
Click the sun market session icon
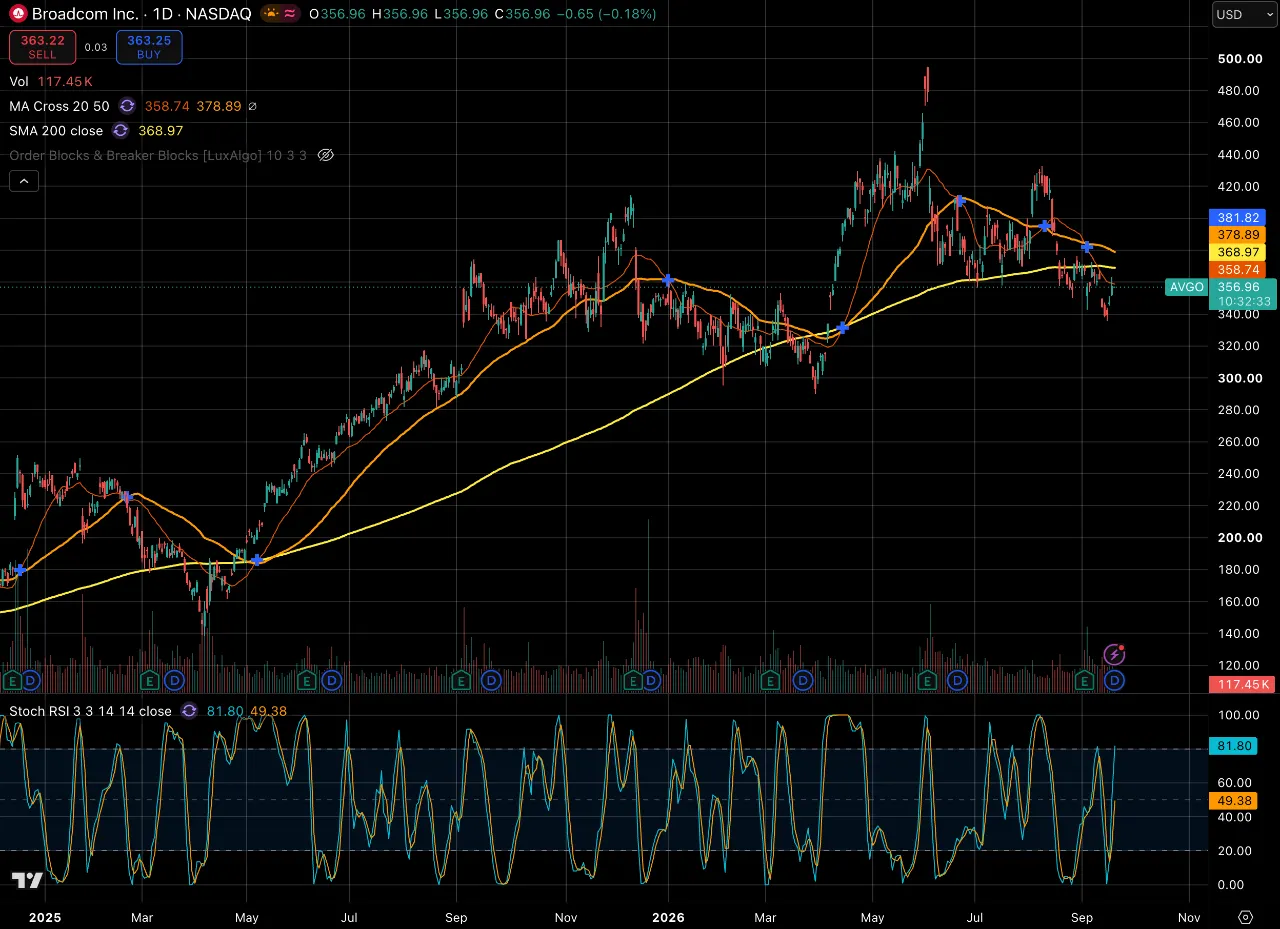(x=271, y=14)
